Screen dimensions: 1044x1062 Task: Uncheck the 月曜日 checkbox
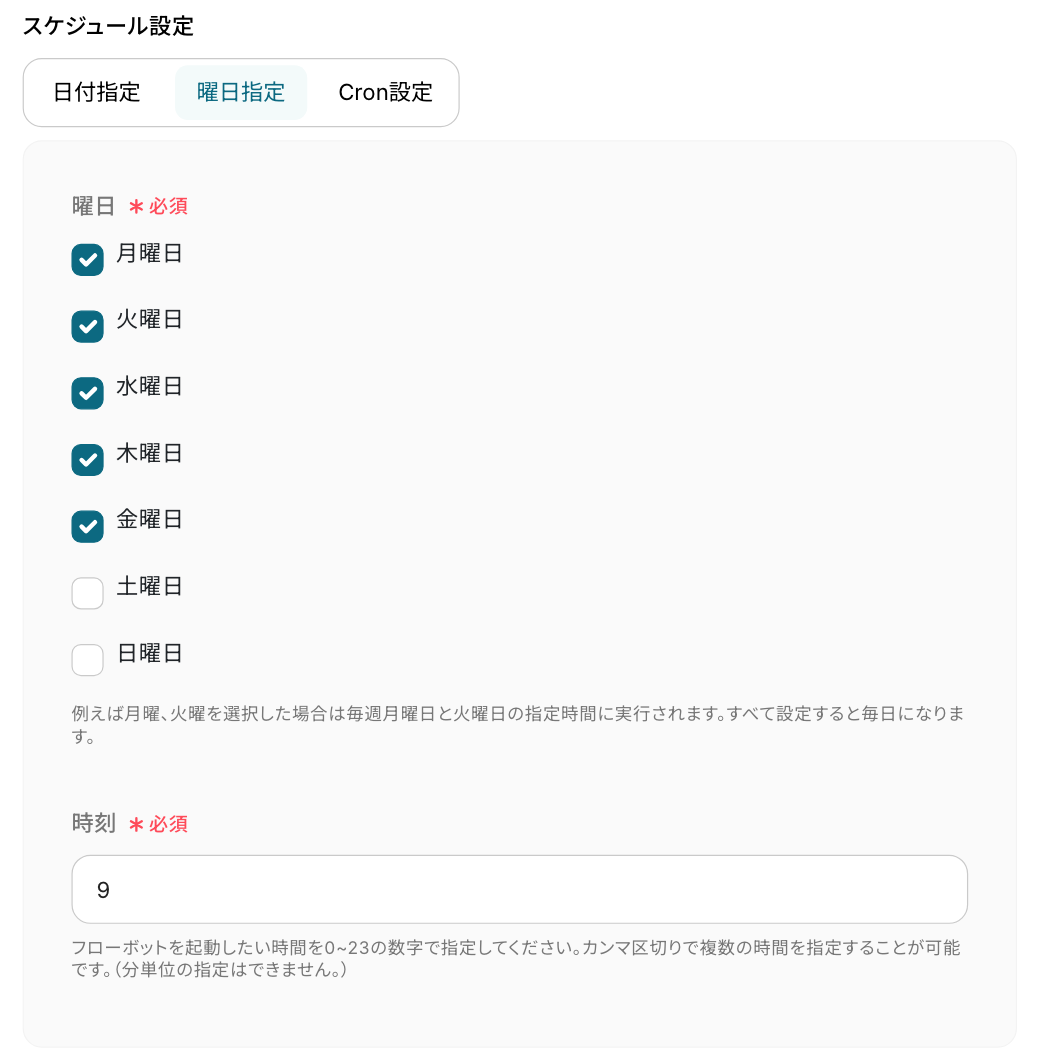pos(87,260)
